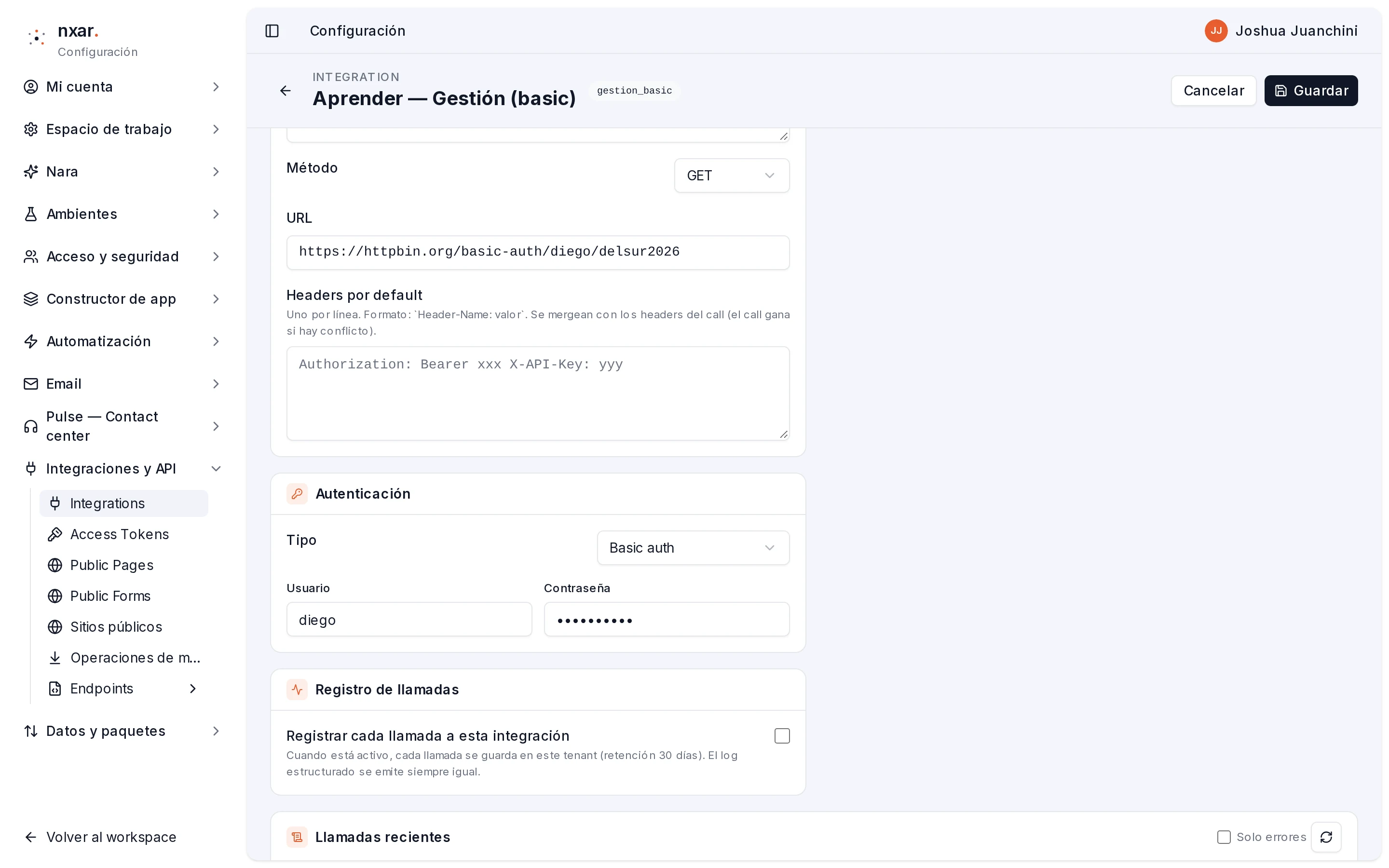The width and height of the screenshot is (1389, 868).
Task: Click the Cancelar button
Action: 1213,91
